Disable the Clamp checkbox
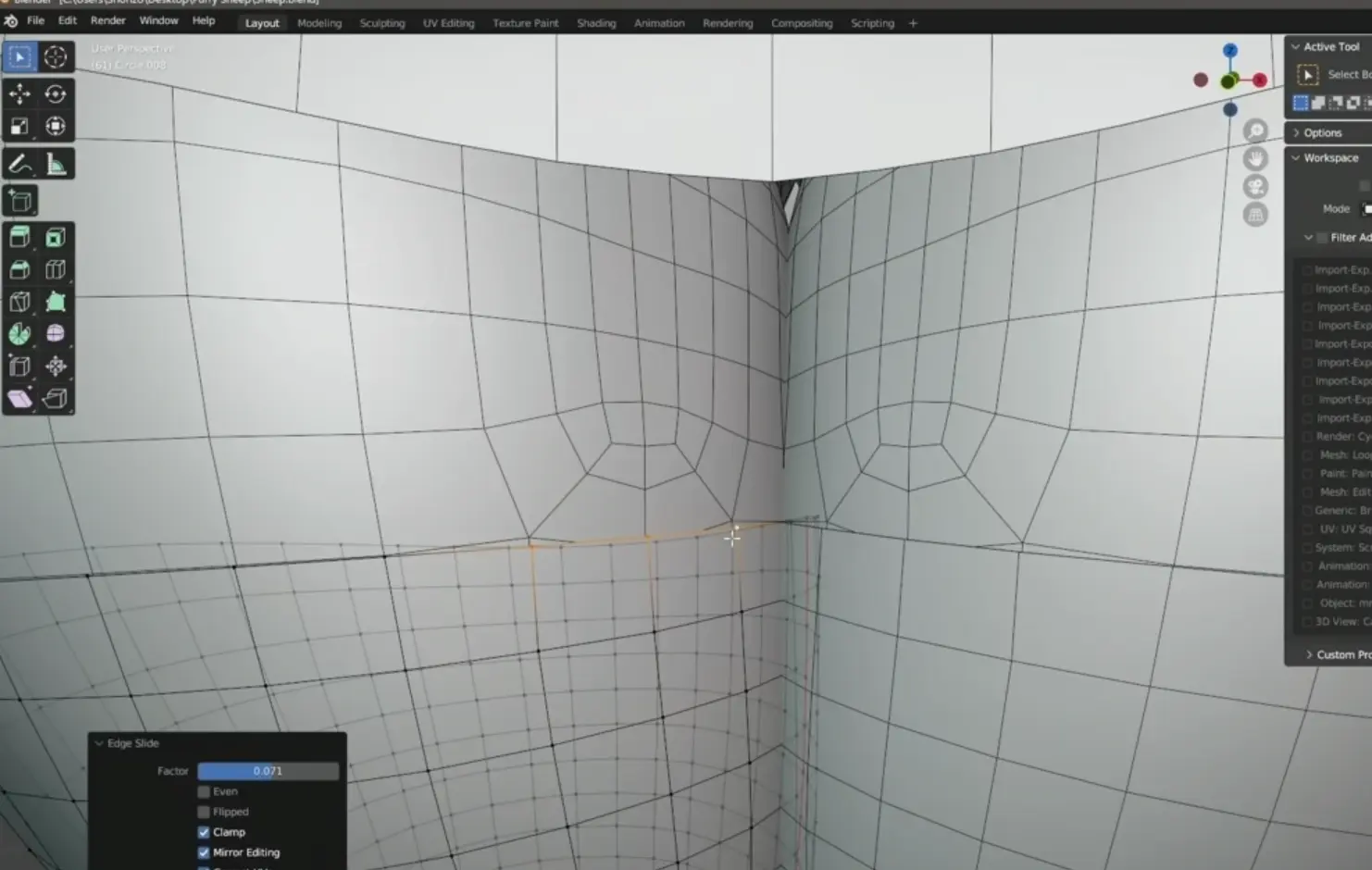1372x870 pixels. point(204,832)
